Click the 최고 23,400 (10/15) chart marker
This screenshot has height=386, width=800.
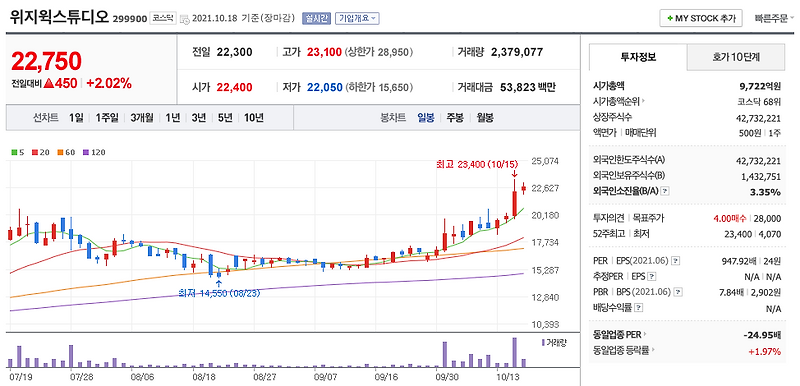click(x=477, y=165)
